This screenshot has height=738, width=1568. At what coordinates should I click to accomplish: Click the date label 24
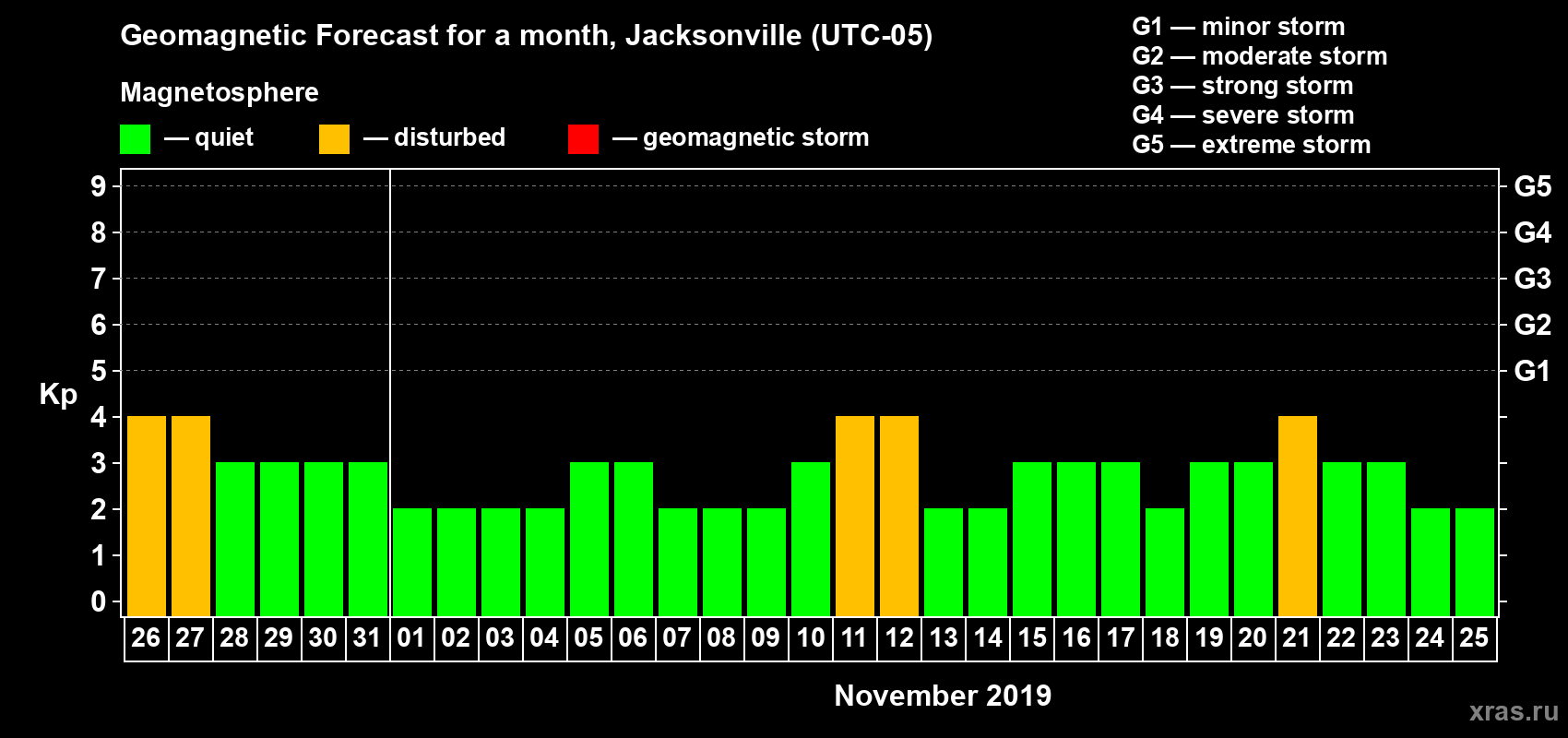(1430, 637)
